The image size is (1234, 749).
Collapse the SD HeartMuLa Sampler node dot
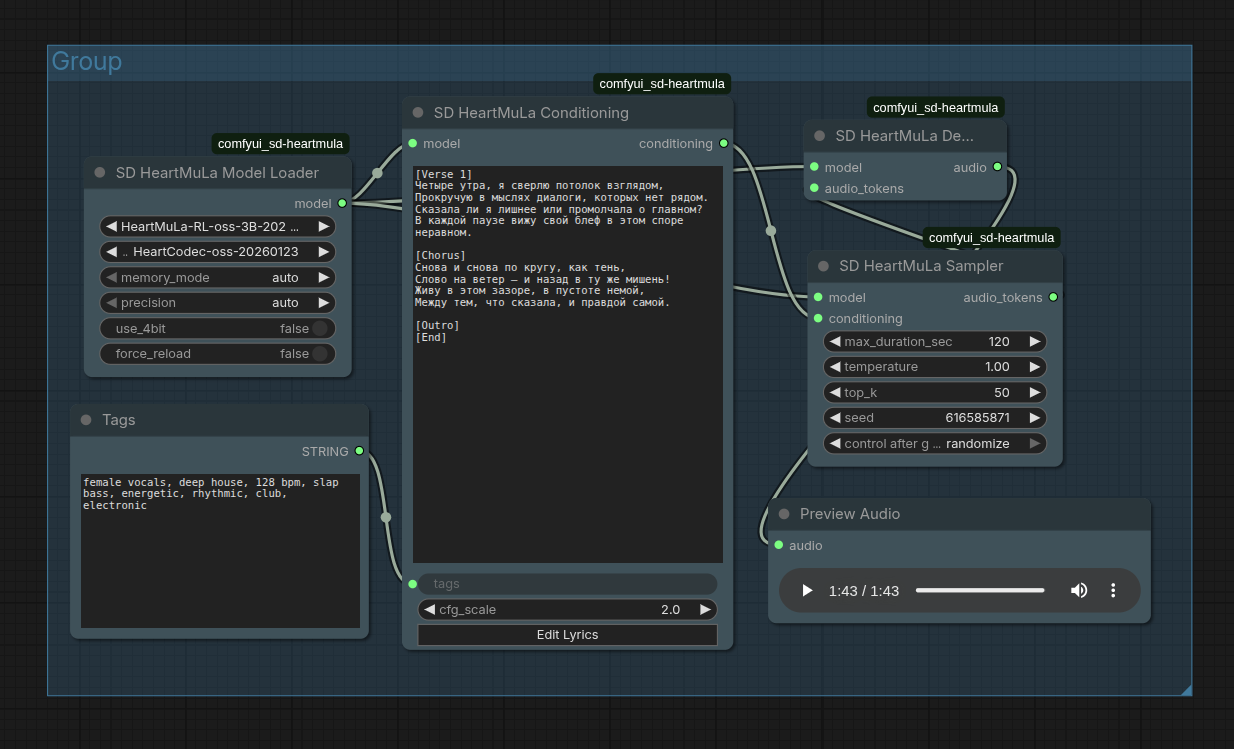tap(824, 266)
